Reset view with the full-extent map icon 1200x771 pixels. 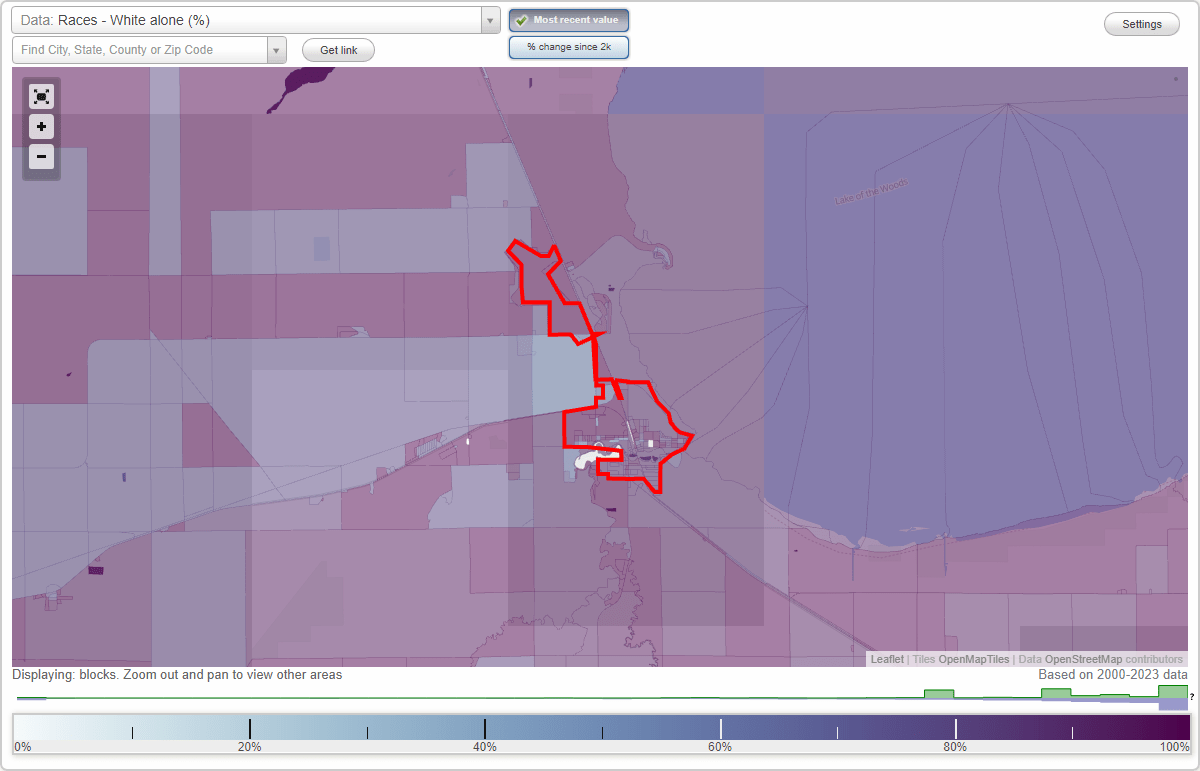41,96
